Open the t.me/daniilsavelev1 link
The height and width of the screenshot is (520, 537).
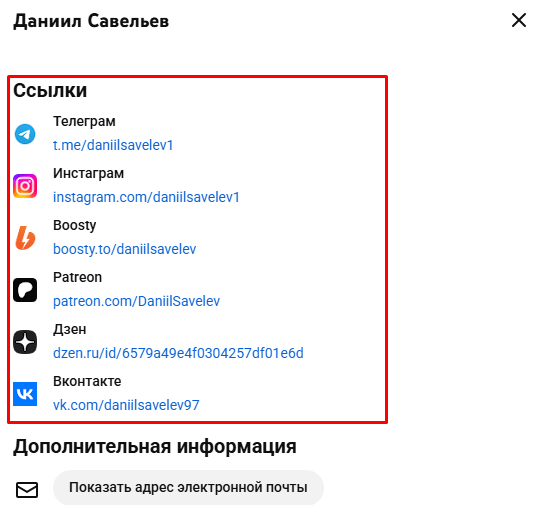(x=113, y=145)
